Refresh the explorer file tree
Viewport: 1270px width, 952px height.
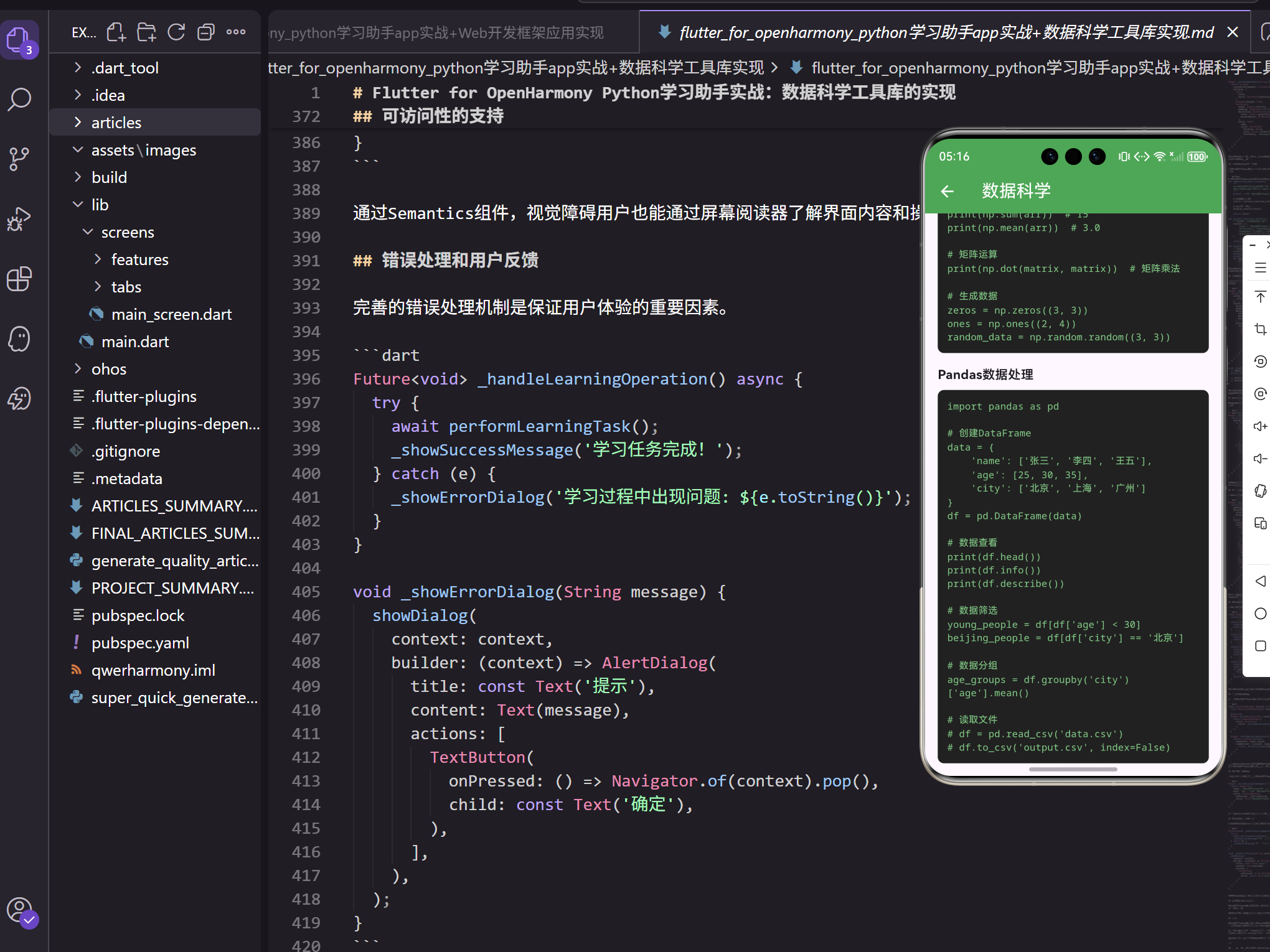[x=176, y=32]
